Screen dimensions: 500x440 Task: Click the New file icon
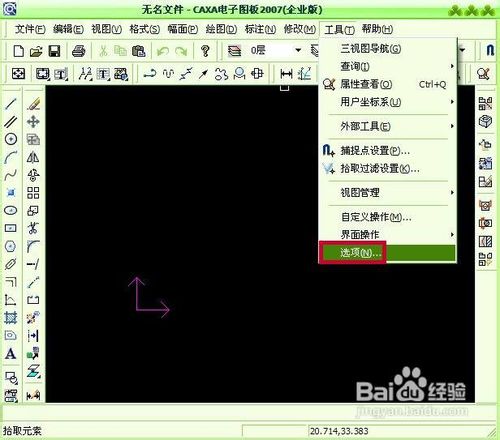[19, 51]
